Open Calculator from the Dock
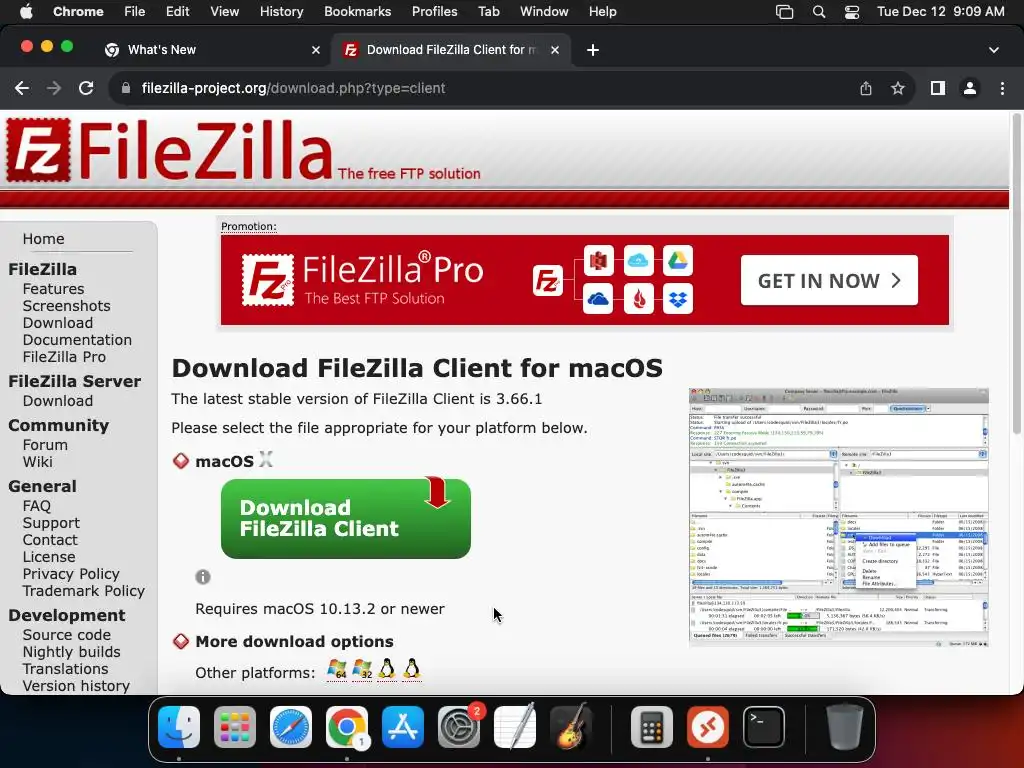Viewport: 1024px width, 768px height. [652, 727]
